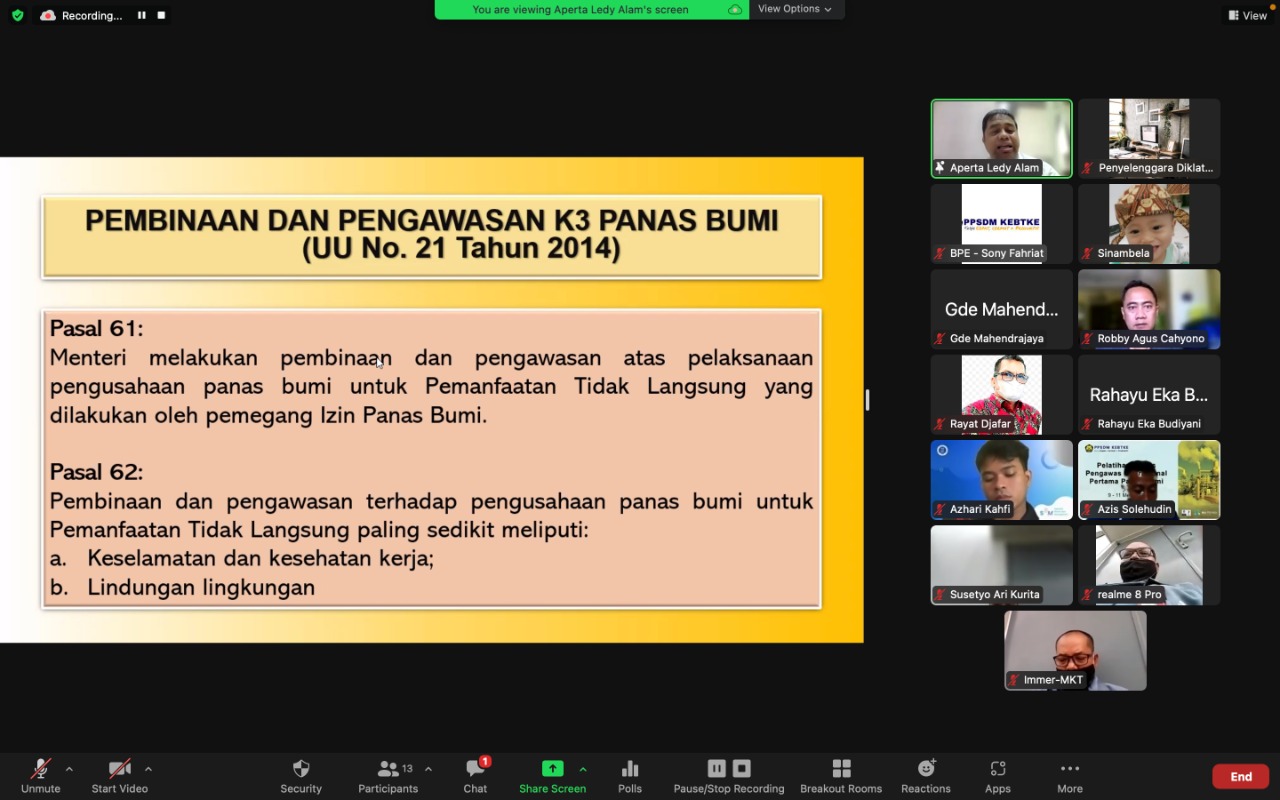
Task: Select realme 8 Pro video thumbnail
Action: [x=1149, y=565]
